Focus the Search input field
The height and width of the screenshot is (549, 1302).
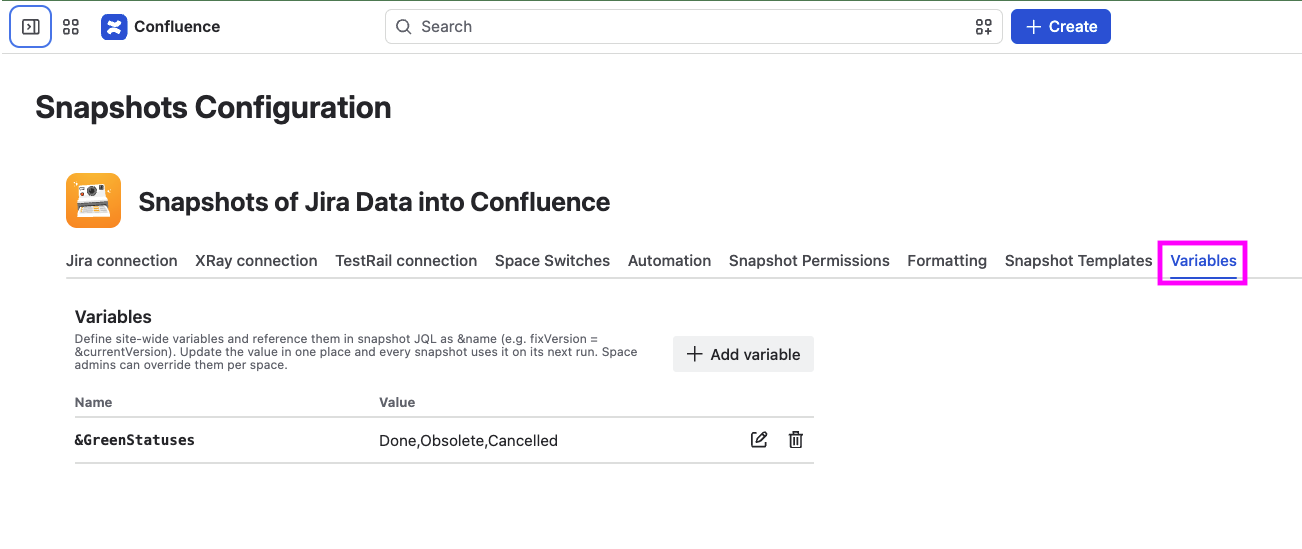pos(693,27)
